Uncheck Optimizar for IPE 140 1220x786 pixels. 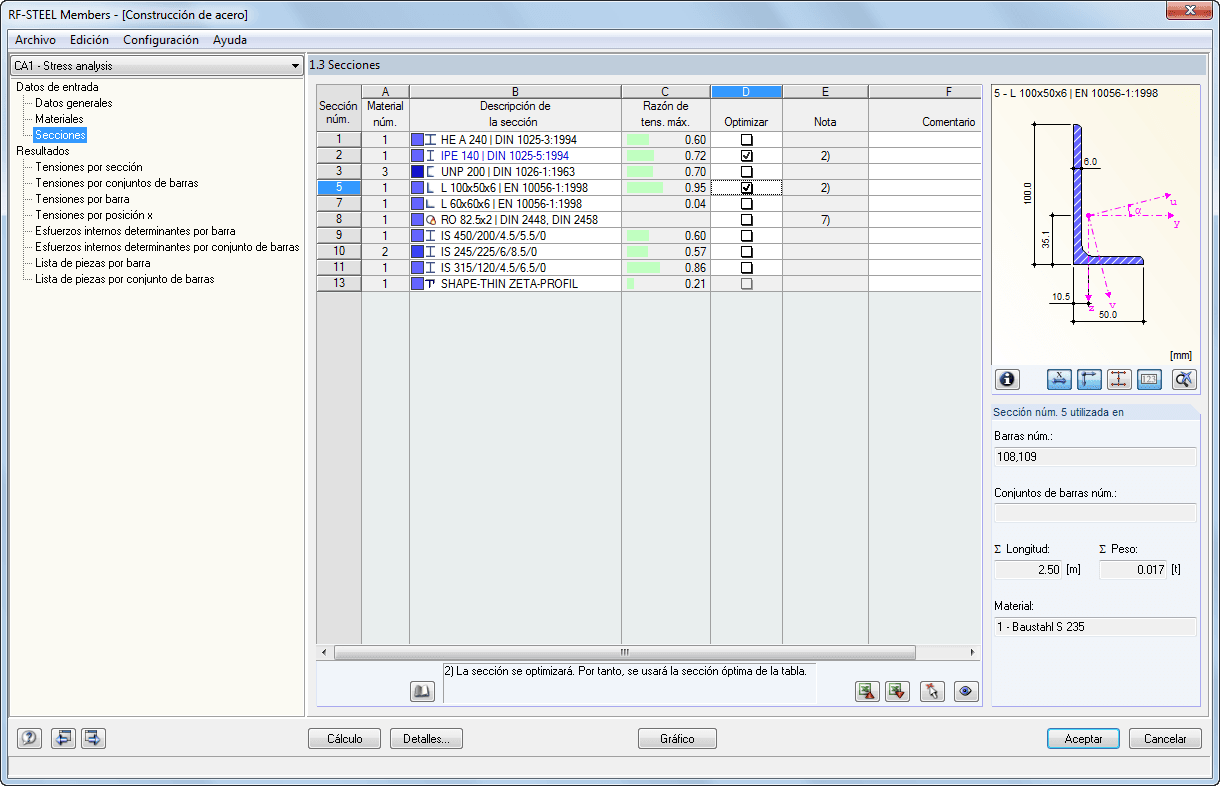point(746,156)
